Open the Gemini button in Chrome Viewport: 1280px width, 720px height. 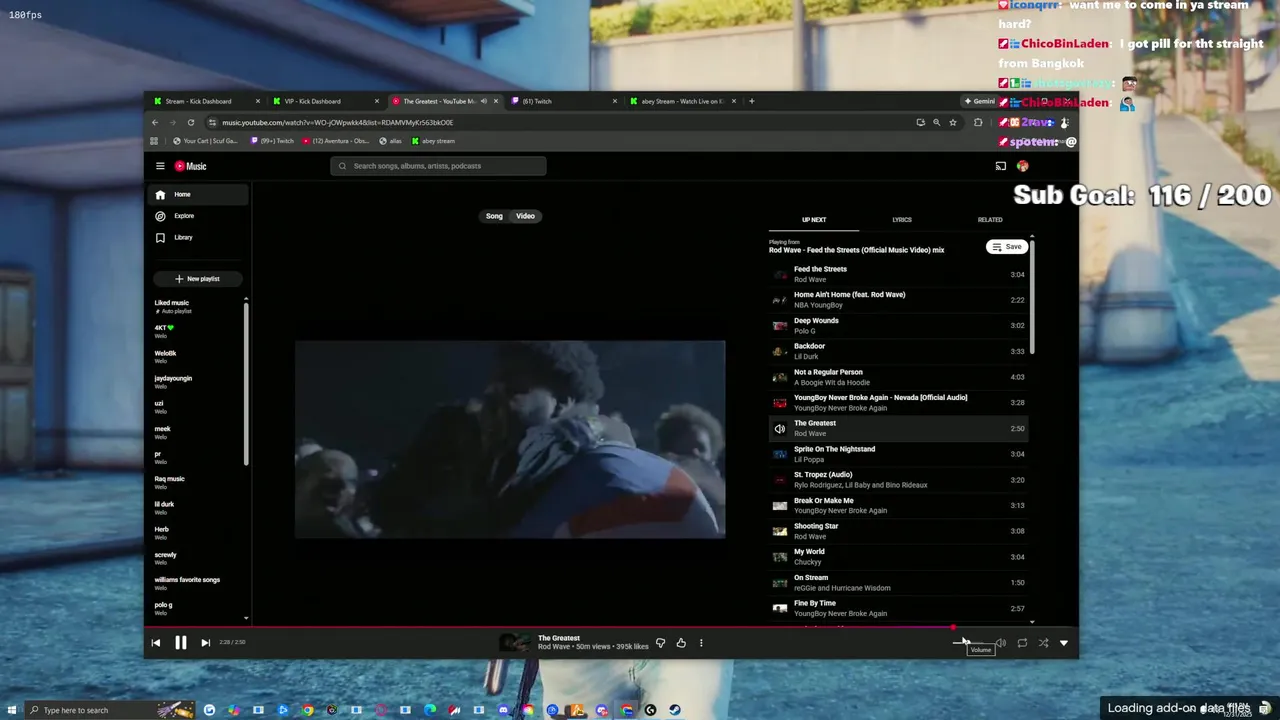(980, 101)
